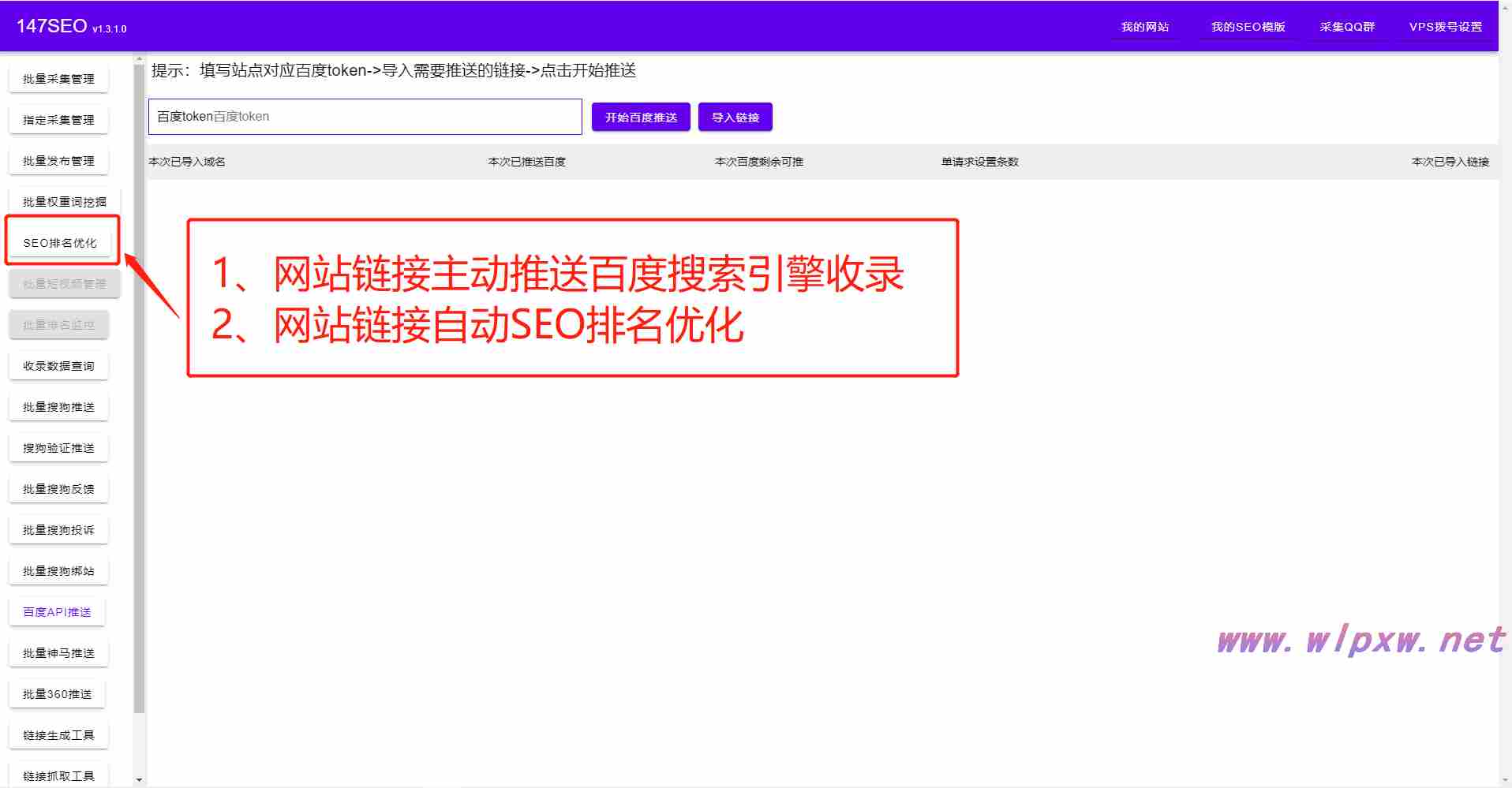Screen dimensions: 1512x788
Task: Click the 单请求设置条数 column header
Action: (980, 162)
